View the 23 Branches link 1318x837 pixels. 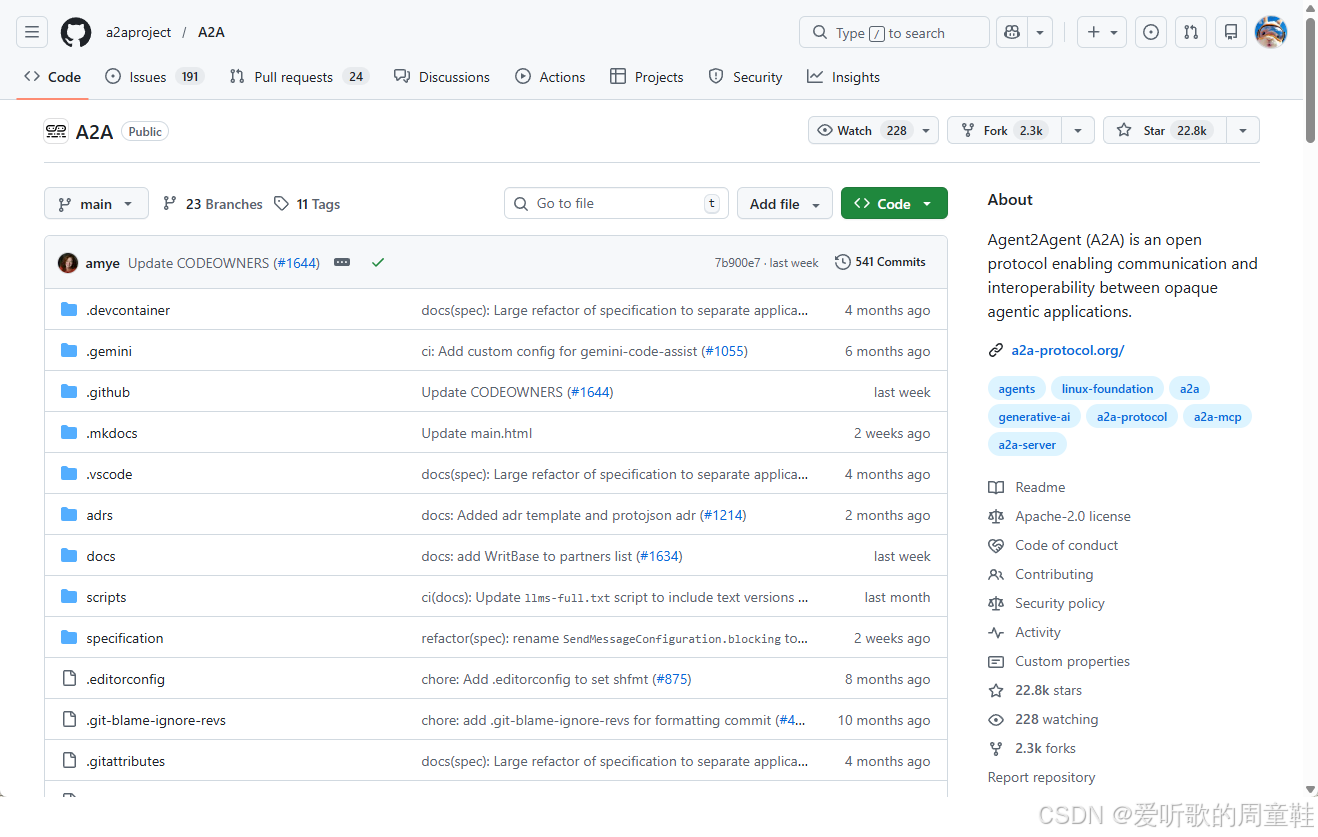click(x=213, y=204)
